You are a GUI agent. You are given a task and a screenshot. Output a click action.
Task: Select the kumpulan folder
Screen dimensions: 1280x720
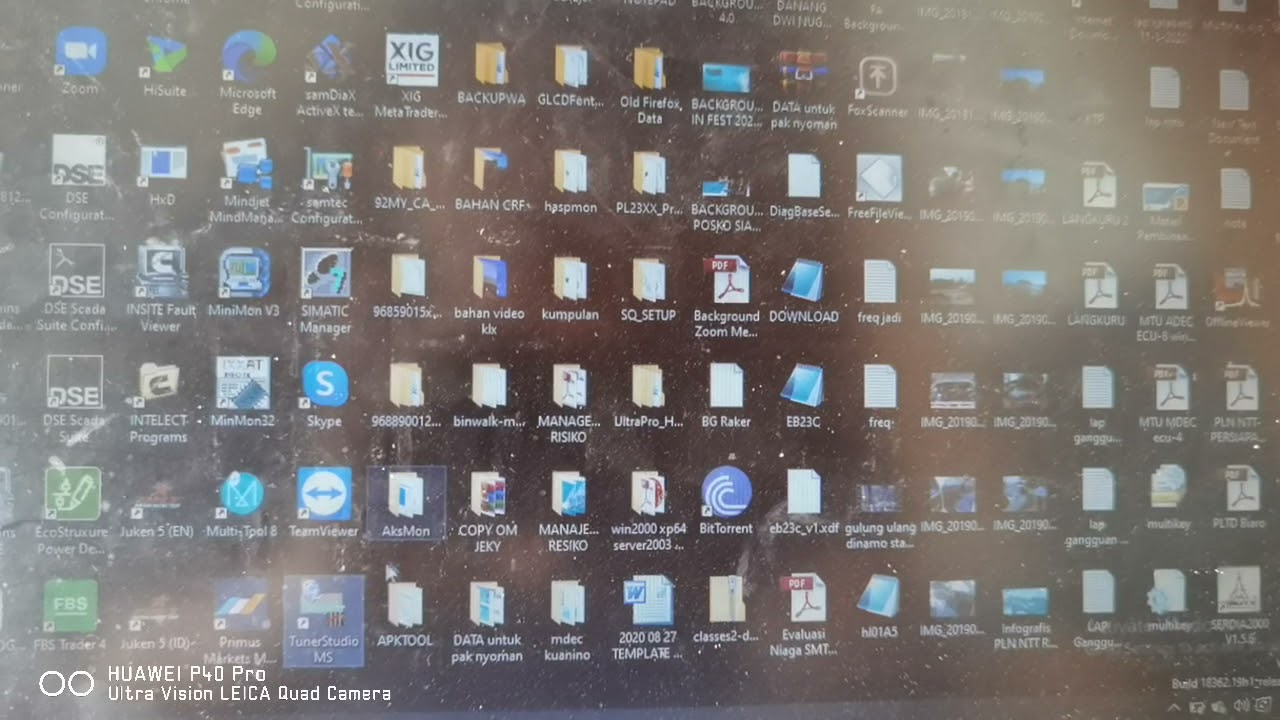tap(570, 290)
